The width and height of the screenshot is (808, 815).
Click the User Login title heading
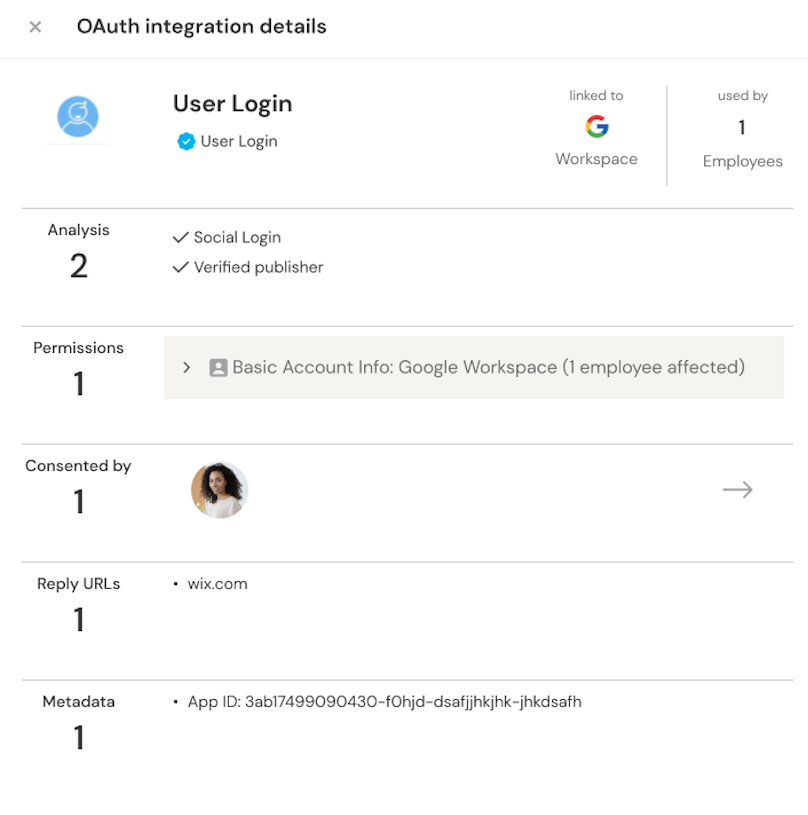pyautogui.click(x=232, y=104)
